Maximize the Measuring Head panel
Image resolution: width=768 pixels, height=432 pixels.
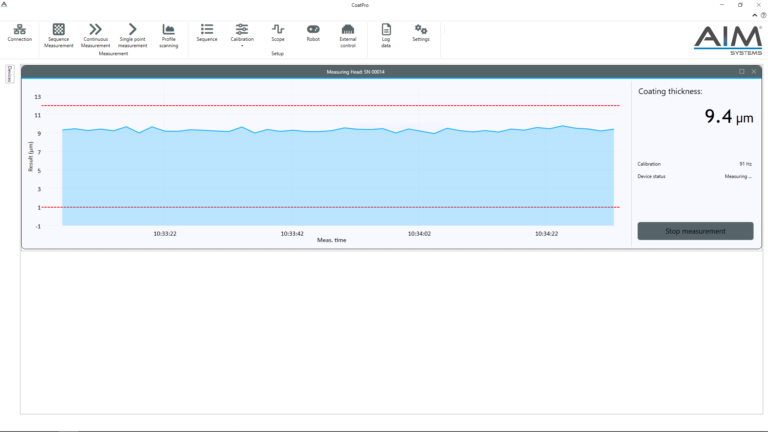point(742,72)
